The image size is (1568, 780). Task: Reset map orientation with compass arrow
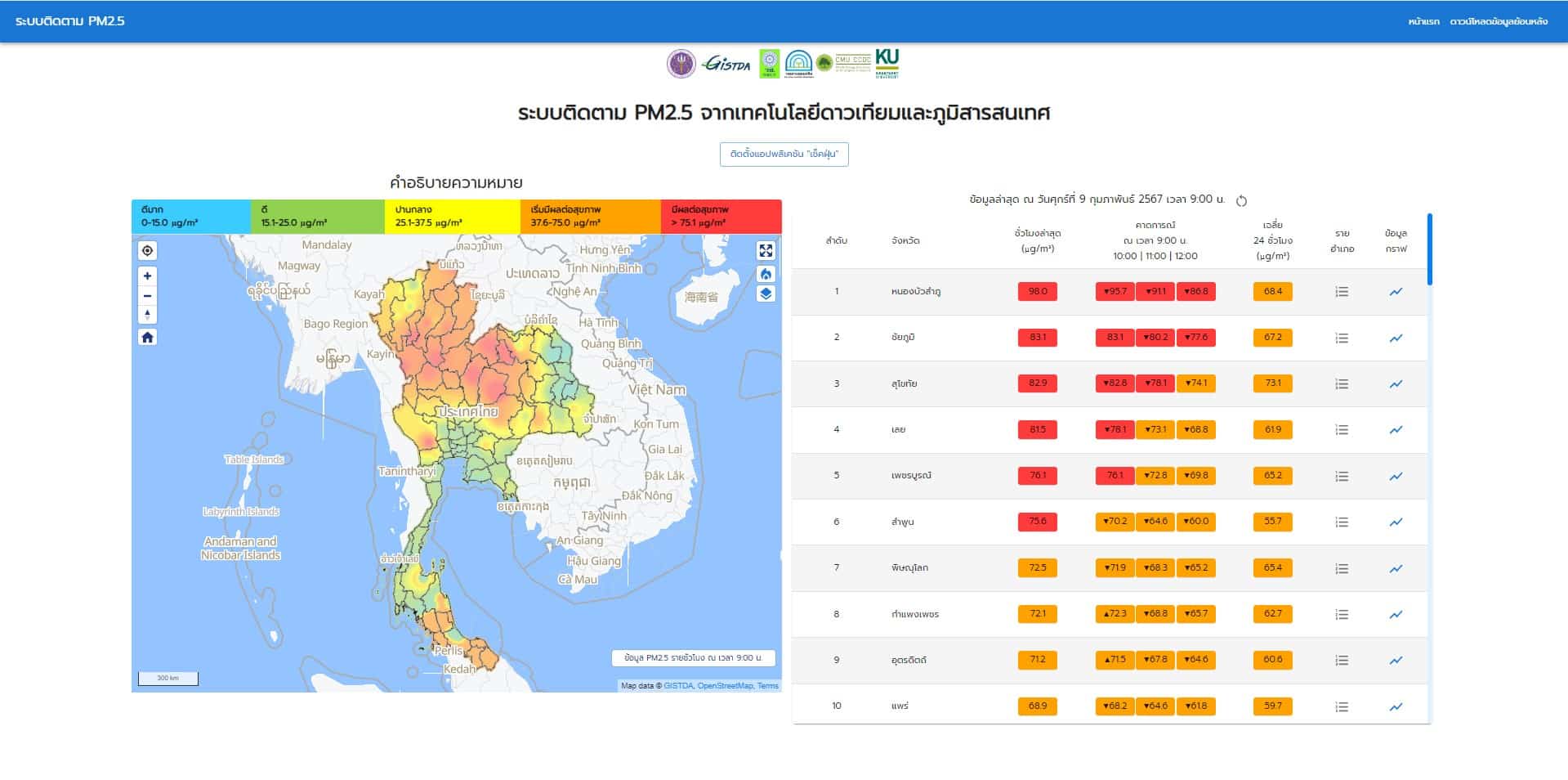(147, 315)
